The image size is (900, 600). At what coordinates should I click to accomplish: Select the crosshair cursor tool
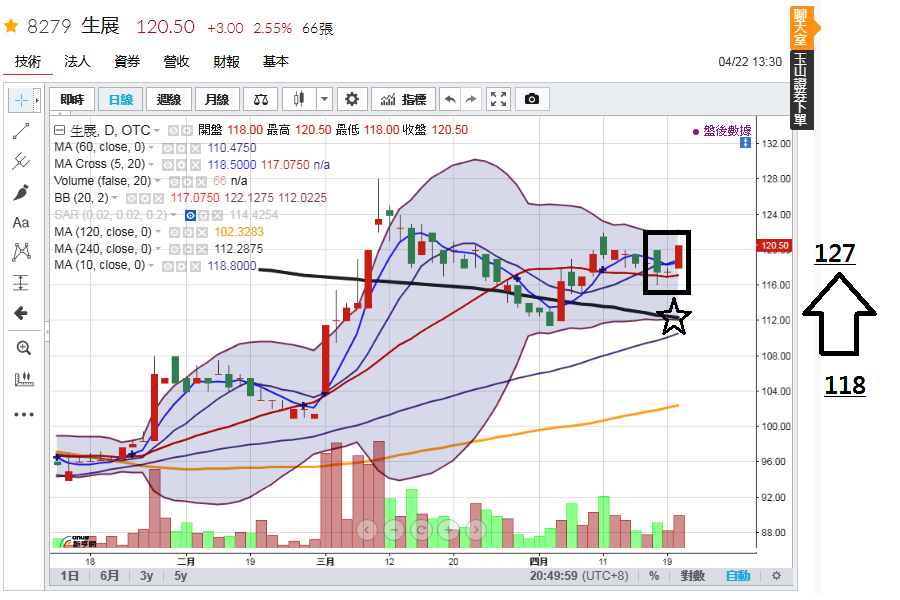(x=21, y=100)
